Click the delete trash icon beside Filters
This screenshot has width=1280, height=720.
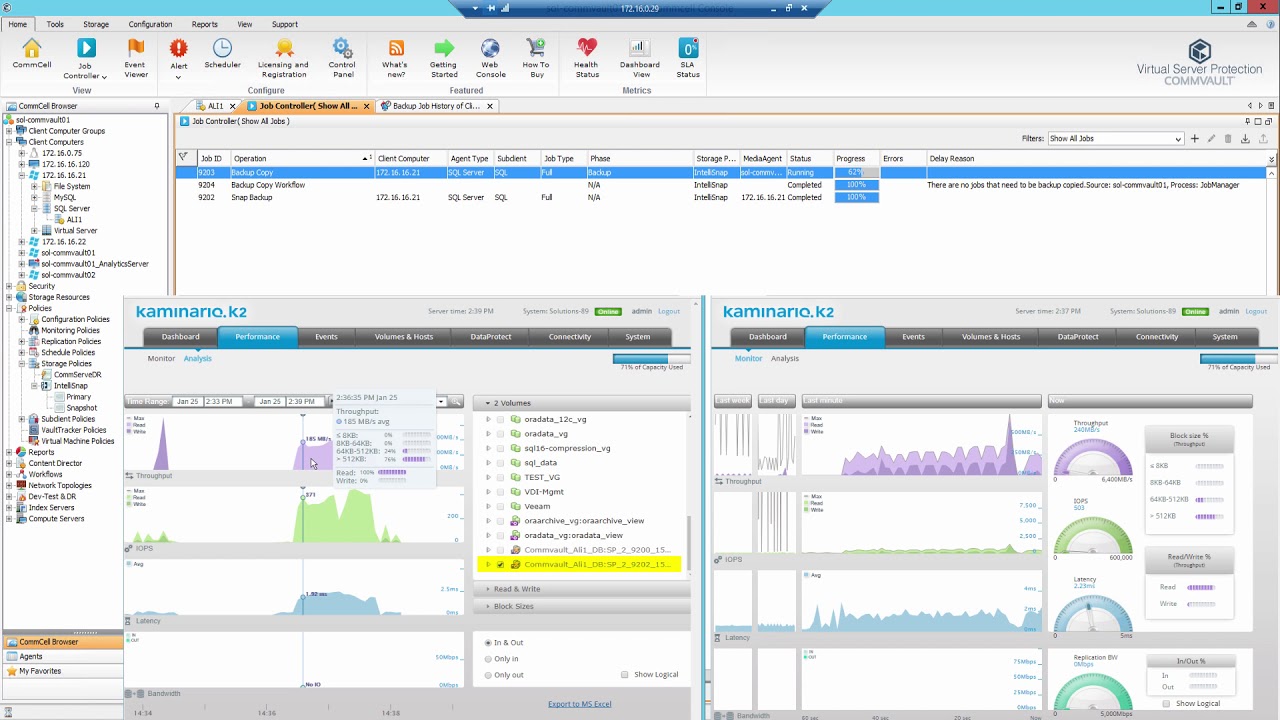point(1228,139)
